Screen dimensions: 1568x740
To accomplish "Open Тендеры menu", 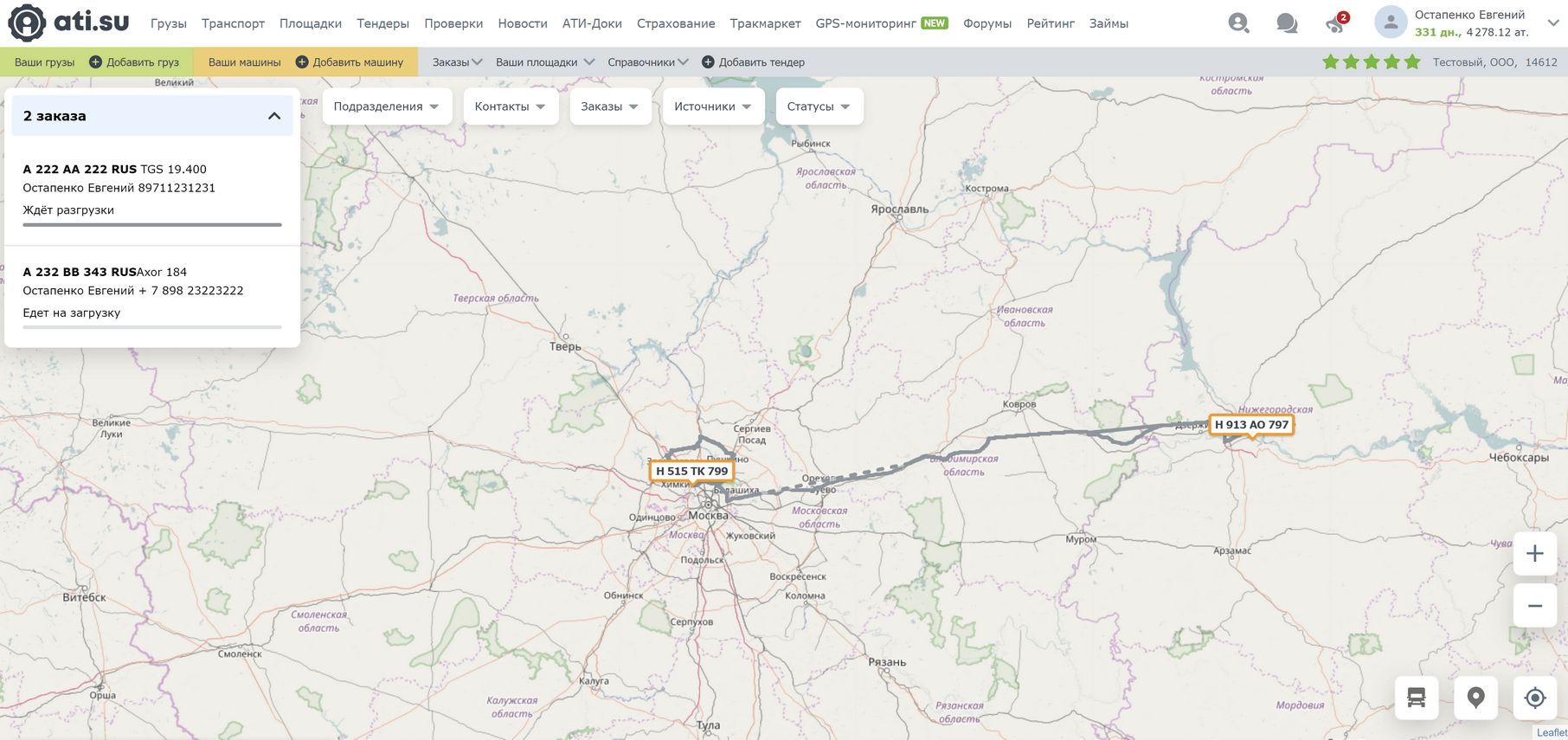I will pyautogui.click(x=382, y=23).
